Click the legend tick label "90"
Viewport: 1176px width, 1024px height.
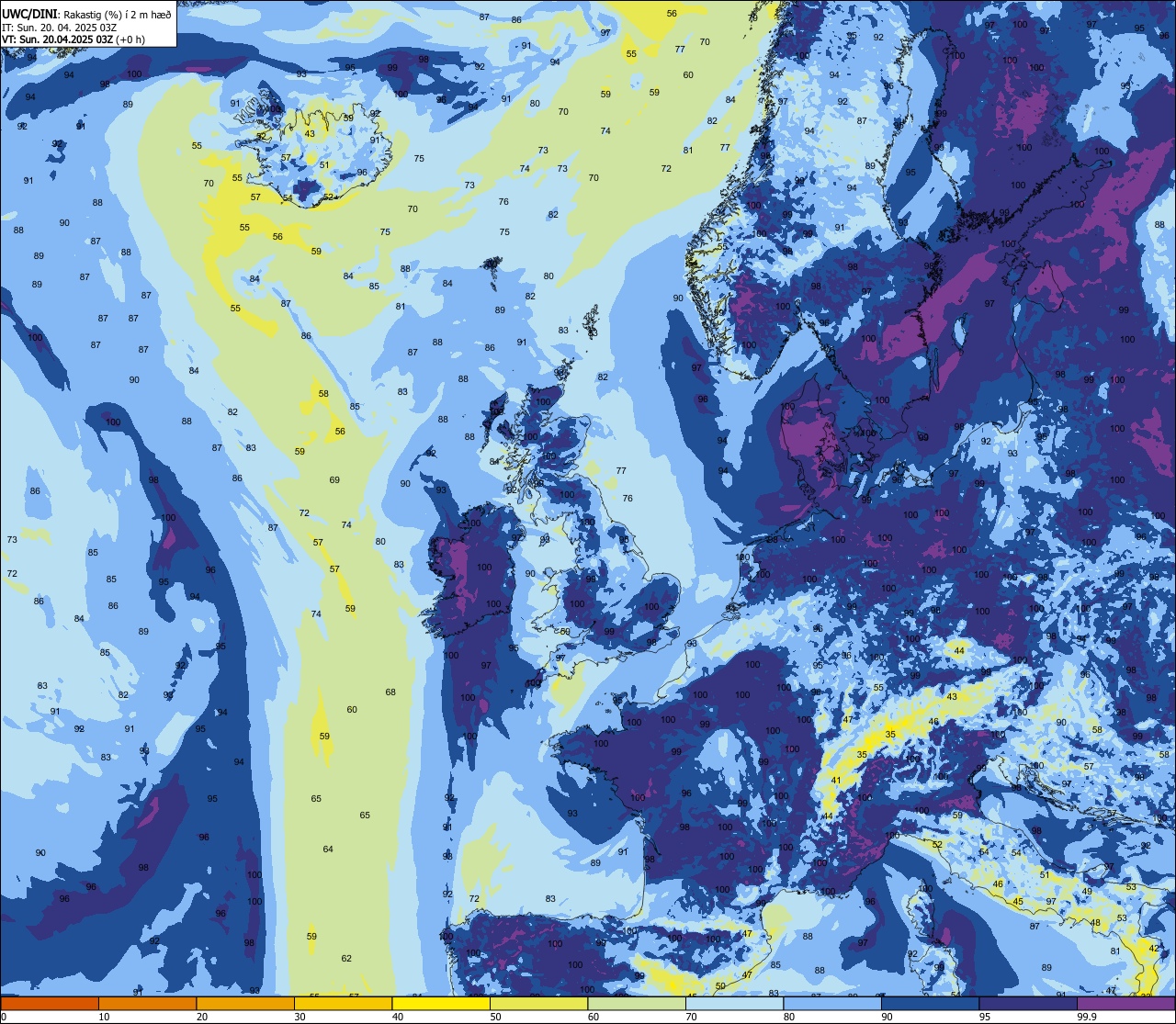(888, 1017)
